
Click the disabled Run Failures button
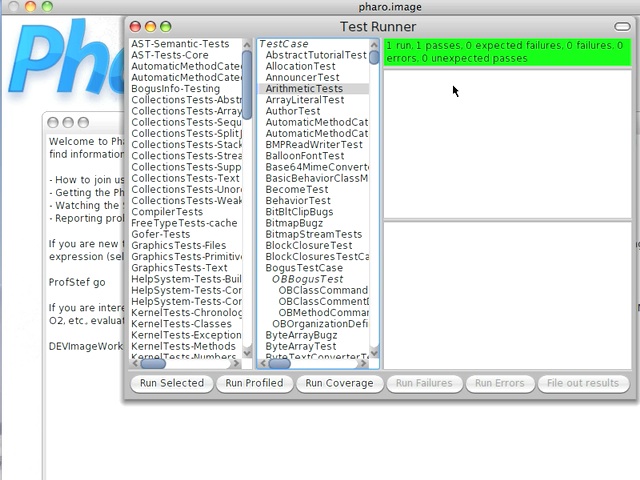[424, 383]
